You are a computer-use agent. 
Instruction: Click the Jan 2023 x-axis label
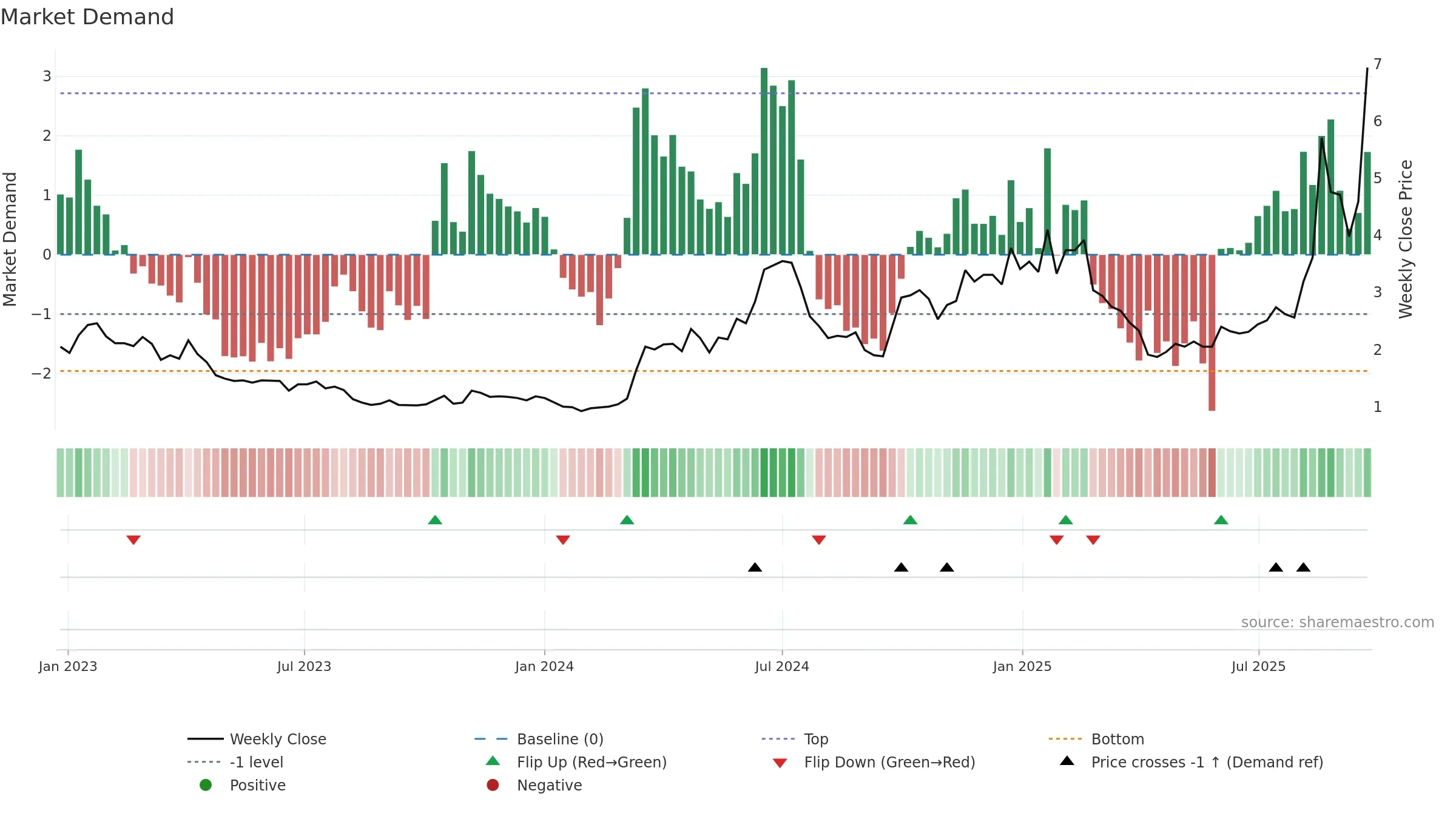[68, 667]
